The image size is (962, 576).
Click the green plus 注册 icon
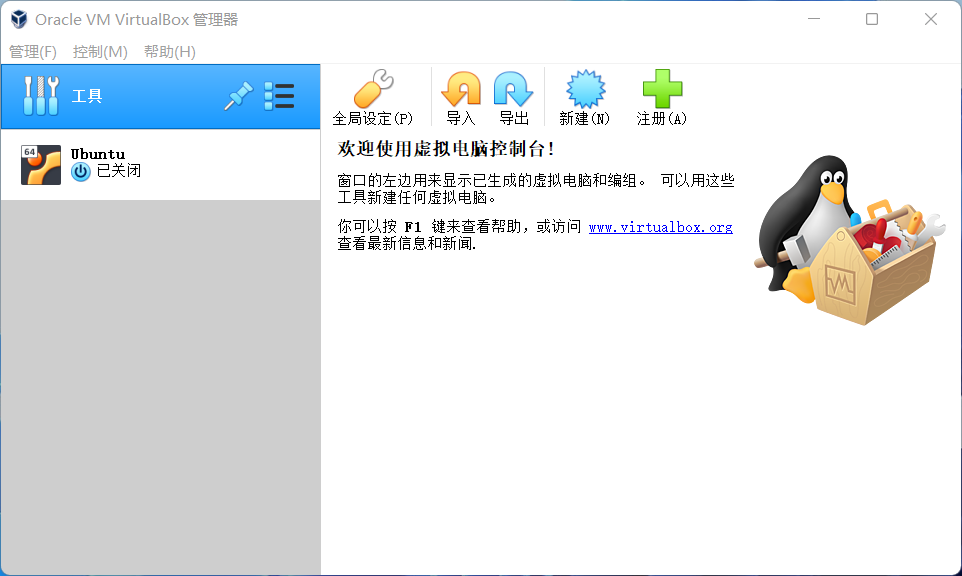coord(662,90)
